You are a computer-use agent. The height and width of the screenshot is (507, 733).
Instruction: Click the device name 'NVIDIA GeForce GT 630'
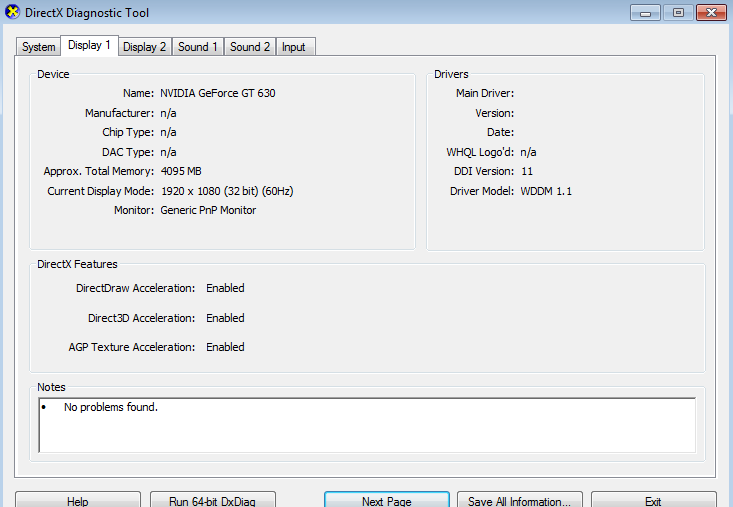[x=218, y=93]
